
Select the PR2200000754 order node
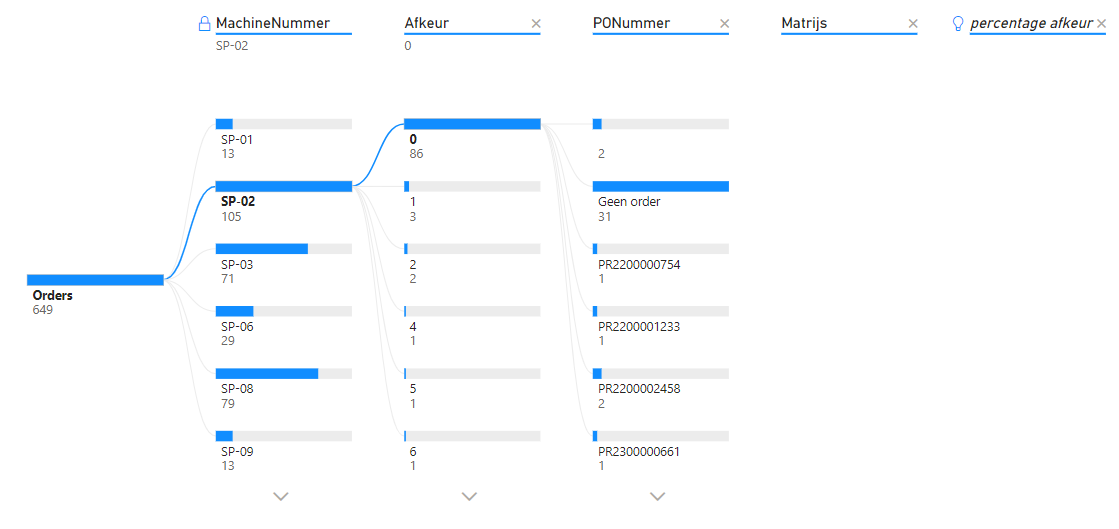(660, 249)
